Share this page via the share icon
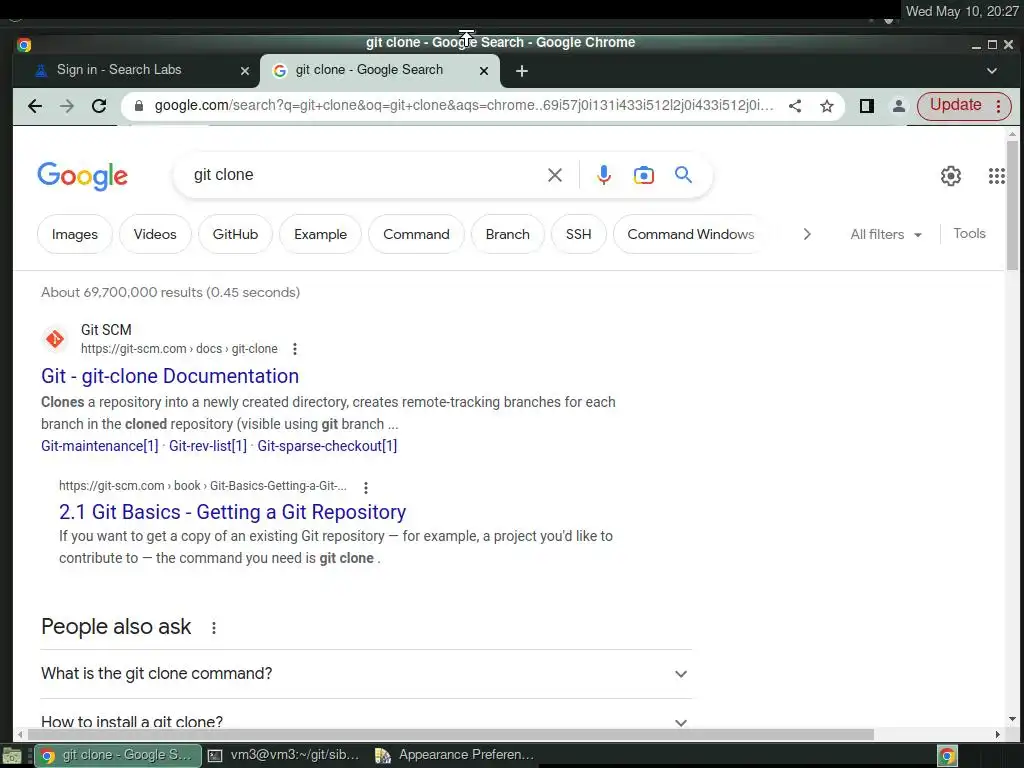This screenshot has height=768, width=1024. pos(795,106)
